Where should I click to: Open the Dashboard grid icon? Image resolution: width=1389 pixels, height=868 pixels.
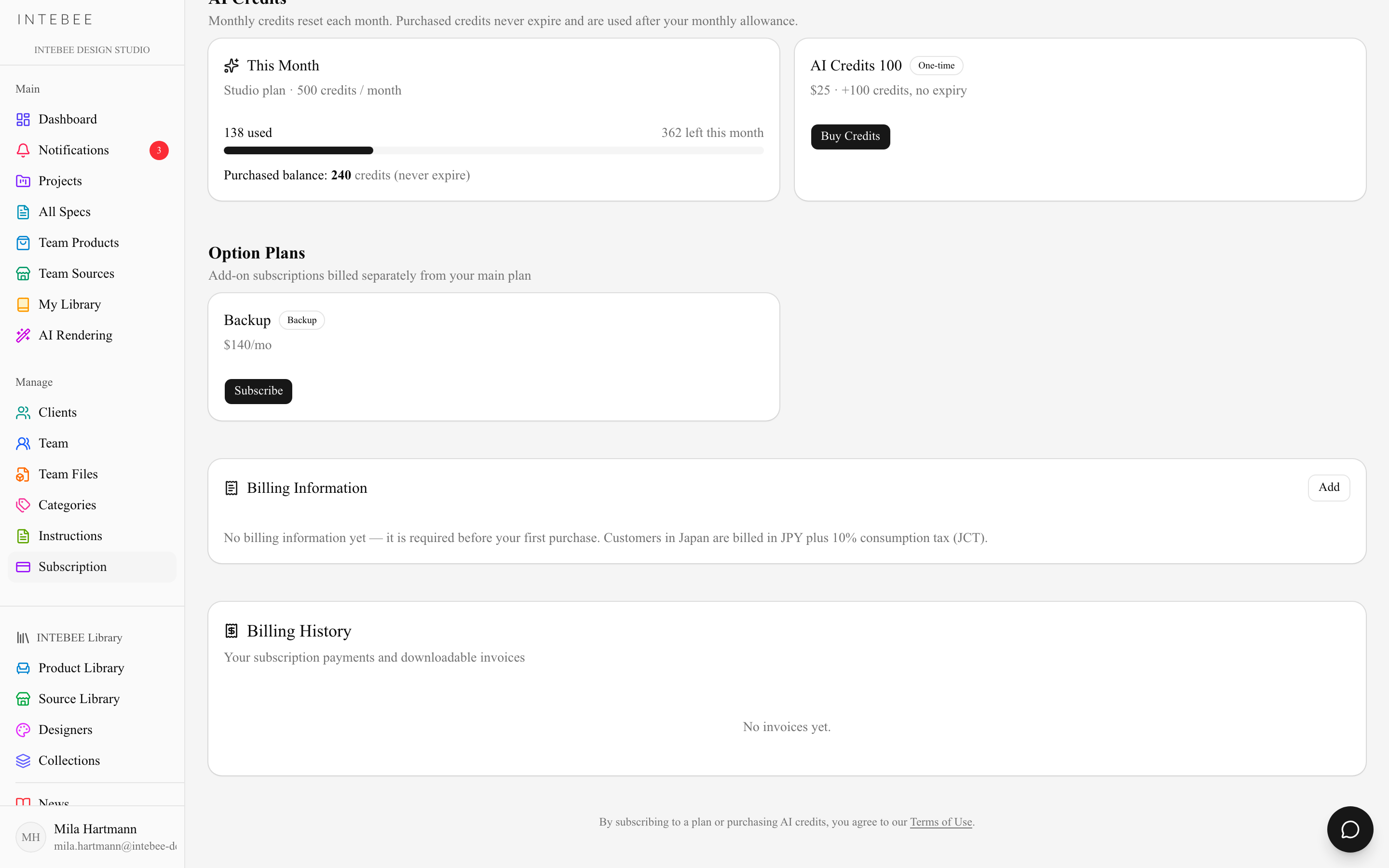pyautogui.click(x=23, y=120)
